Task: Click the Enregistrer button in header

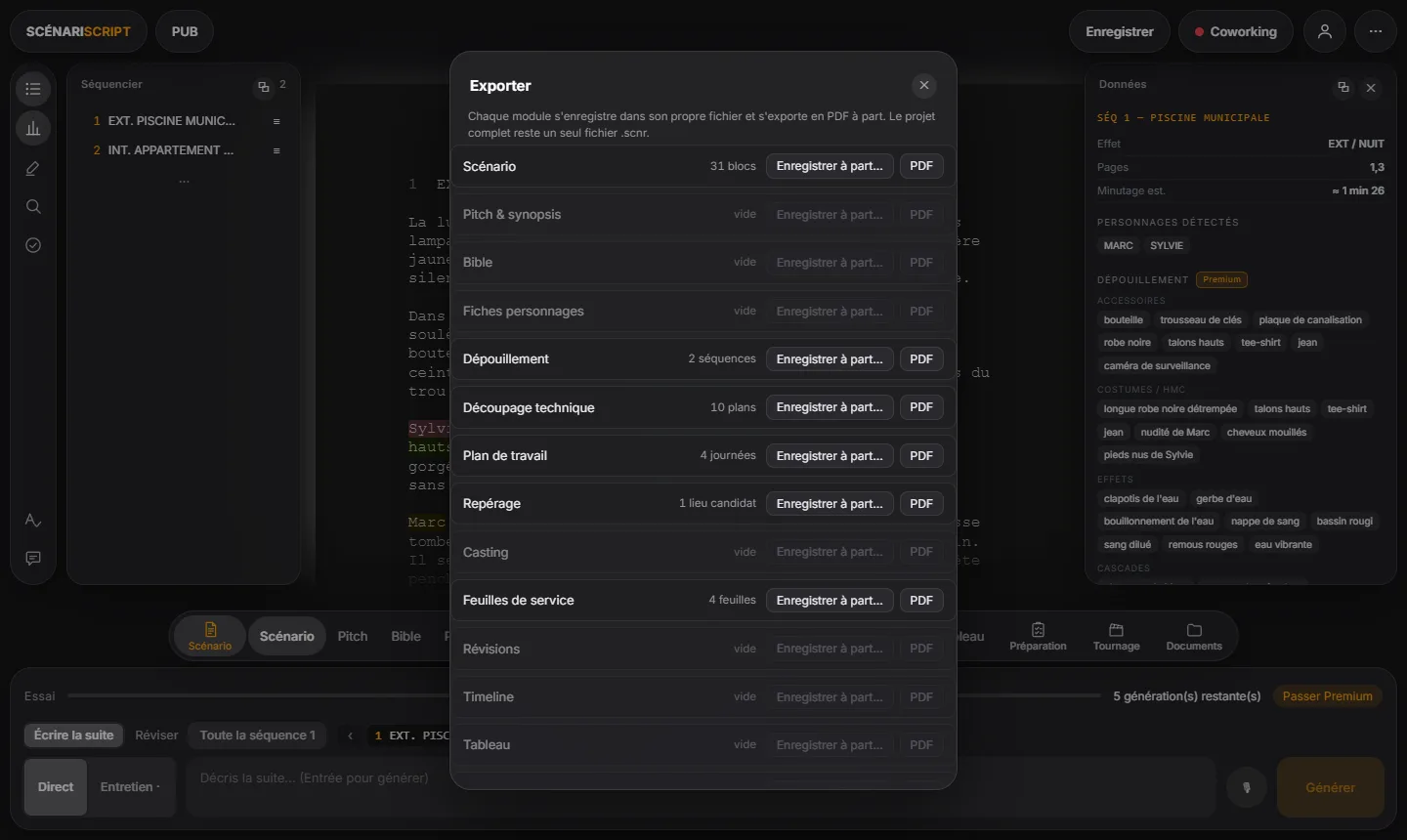Action: (x=1120, y=31)
